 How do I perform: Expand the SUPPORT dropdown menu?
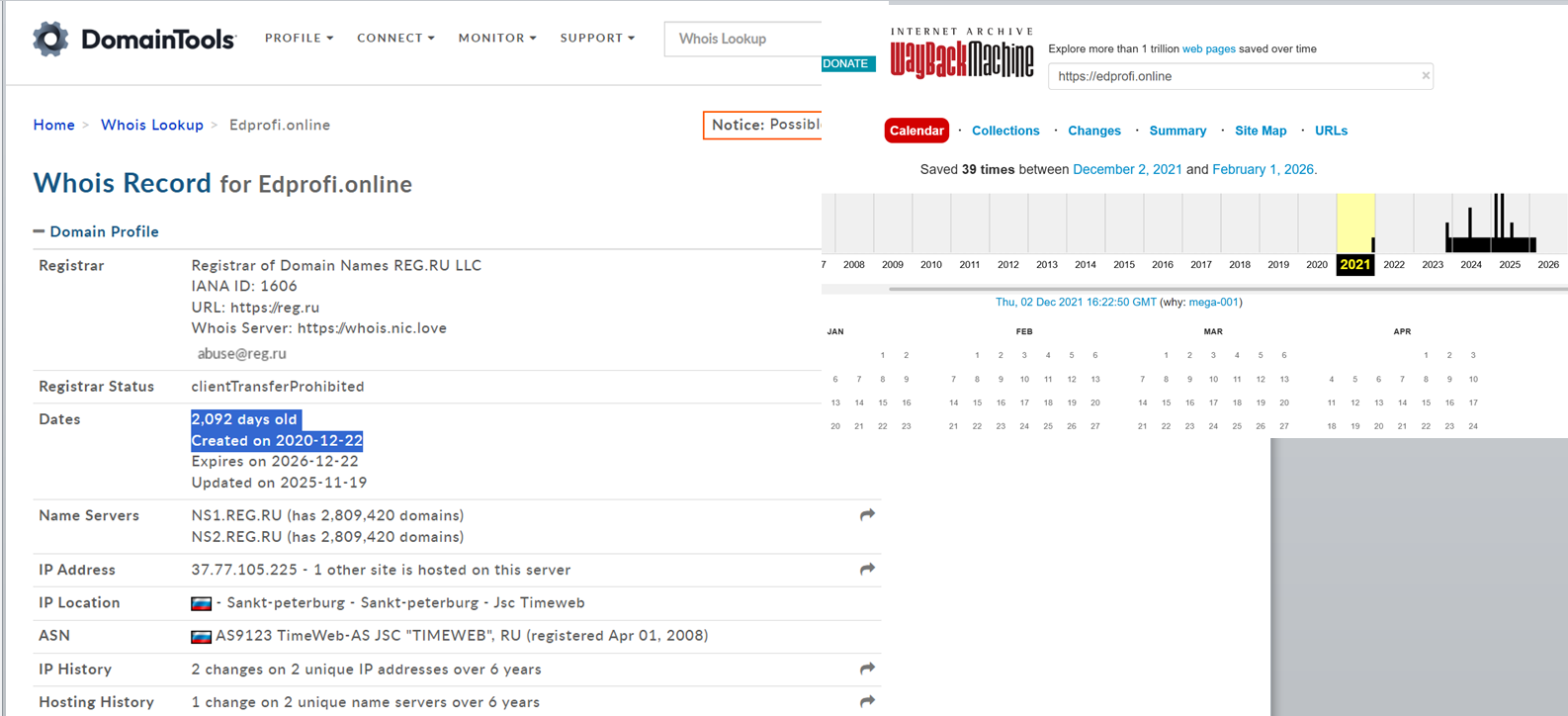click(597, 38)
